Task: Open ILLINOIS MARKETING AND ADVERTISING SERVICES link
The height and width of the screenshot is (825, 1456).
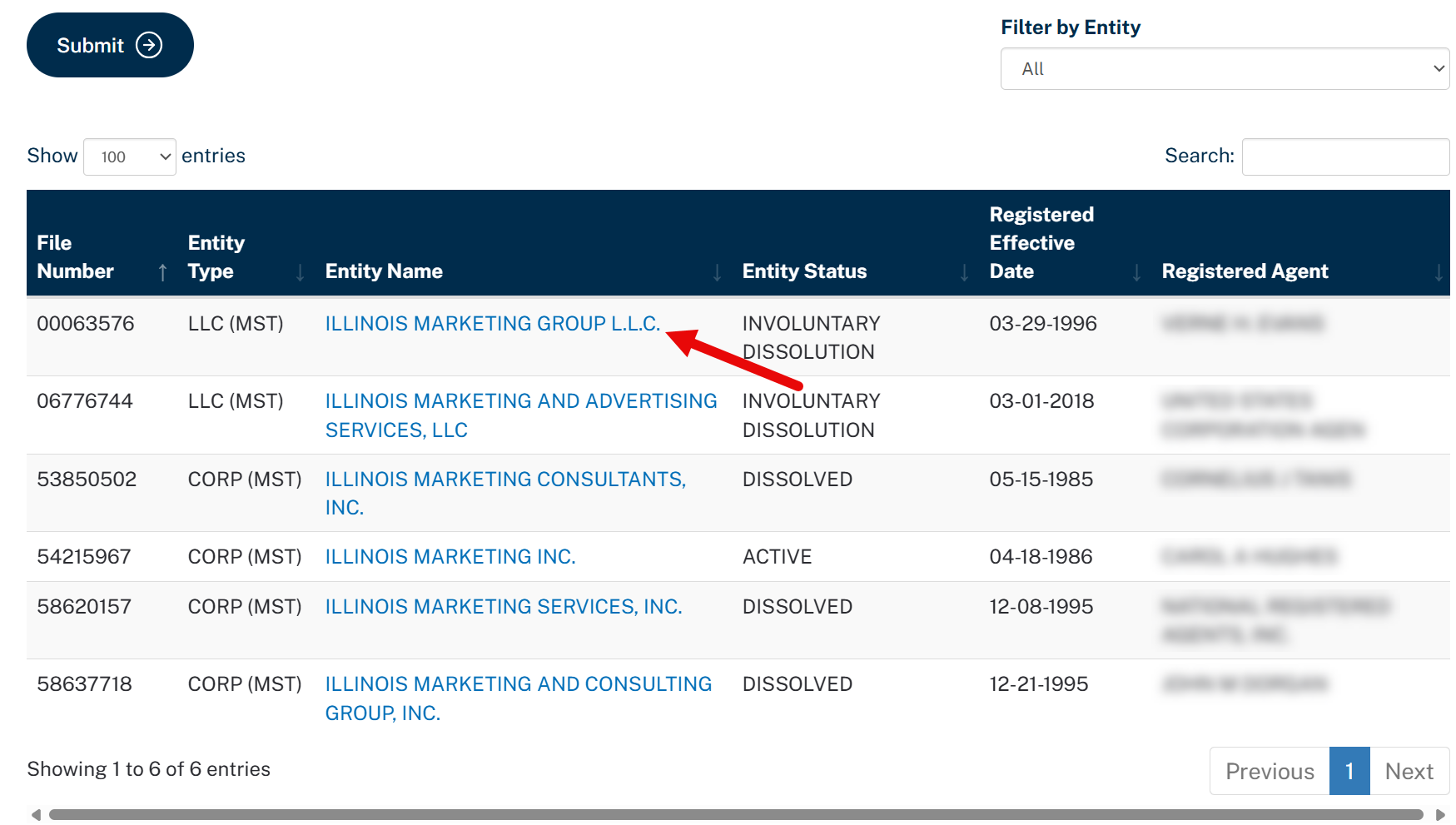Action: [x=521, y=415]
